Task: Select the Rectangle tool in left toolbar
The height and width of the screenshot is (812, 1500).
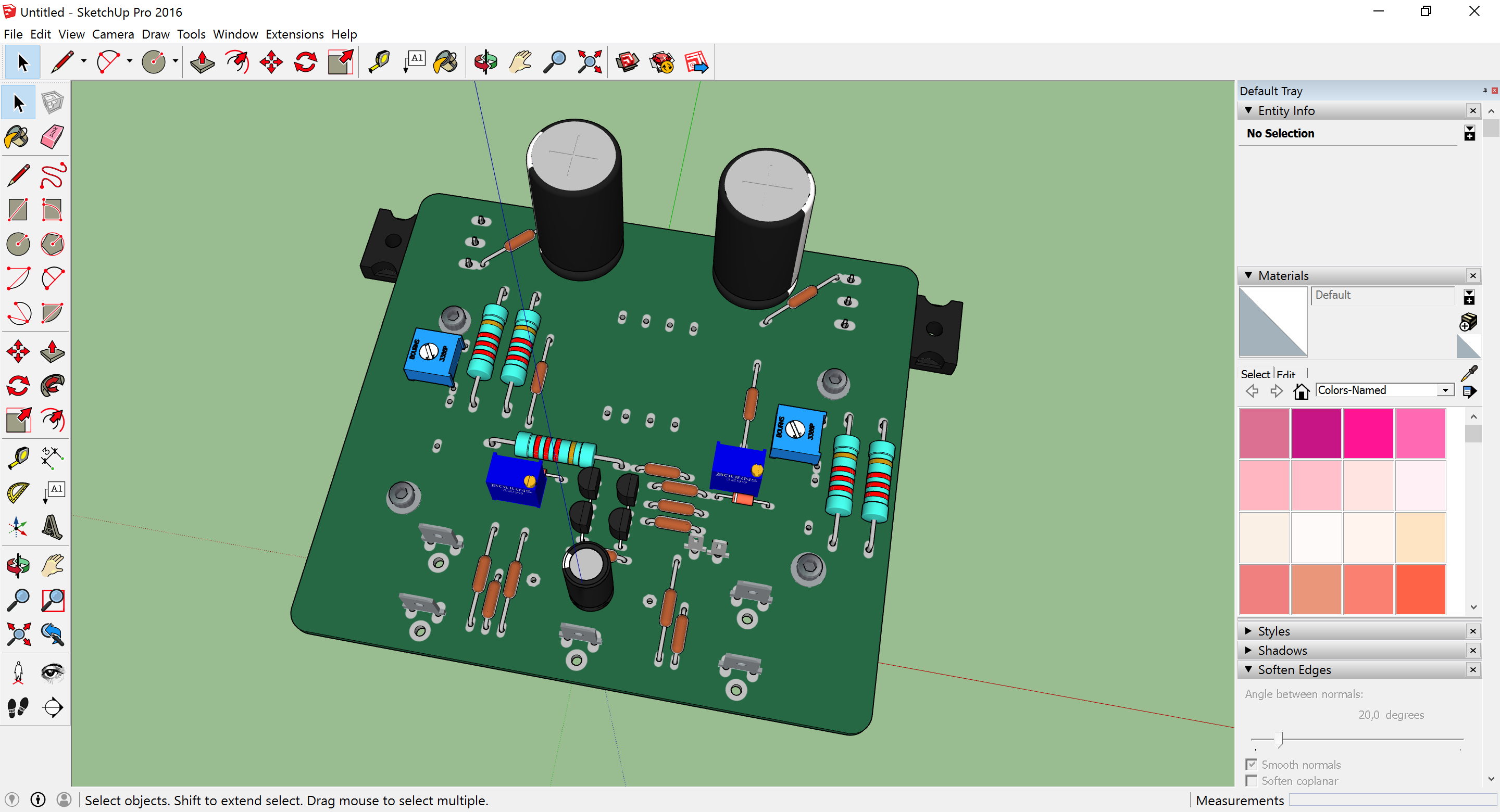Action: pyautogui.click(x=18, y=210)
